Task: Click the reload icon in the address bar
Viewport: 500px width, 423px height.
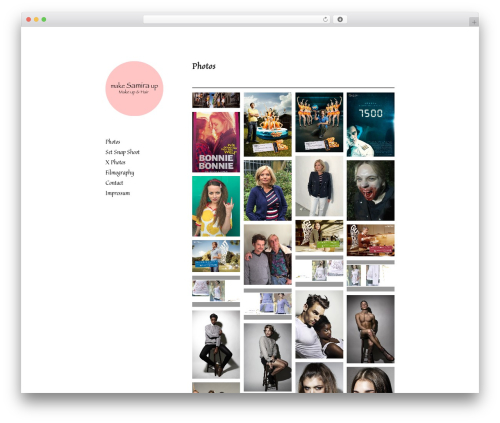Action: [x=325, y=19]
